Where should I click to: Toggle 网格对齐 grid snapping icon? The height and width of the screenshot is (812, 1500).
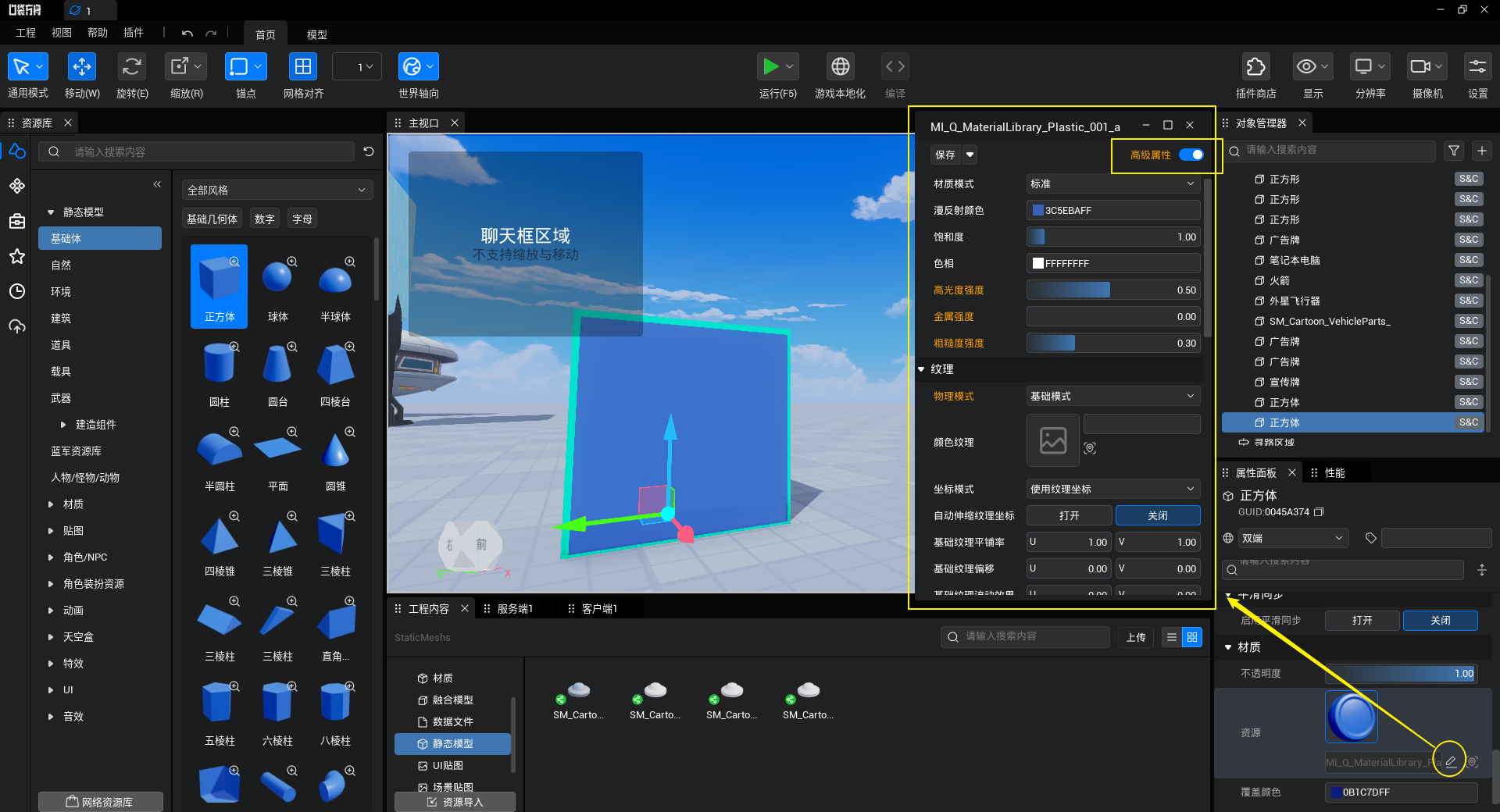tap(302, 66)
